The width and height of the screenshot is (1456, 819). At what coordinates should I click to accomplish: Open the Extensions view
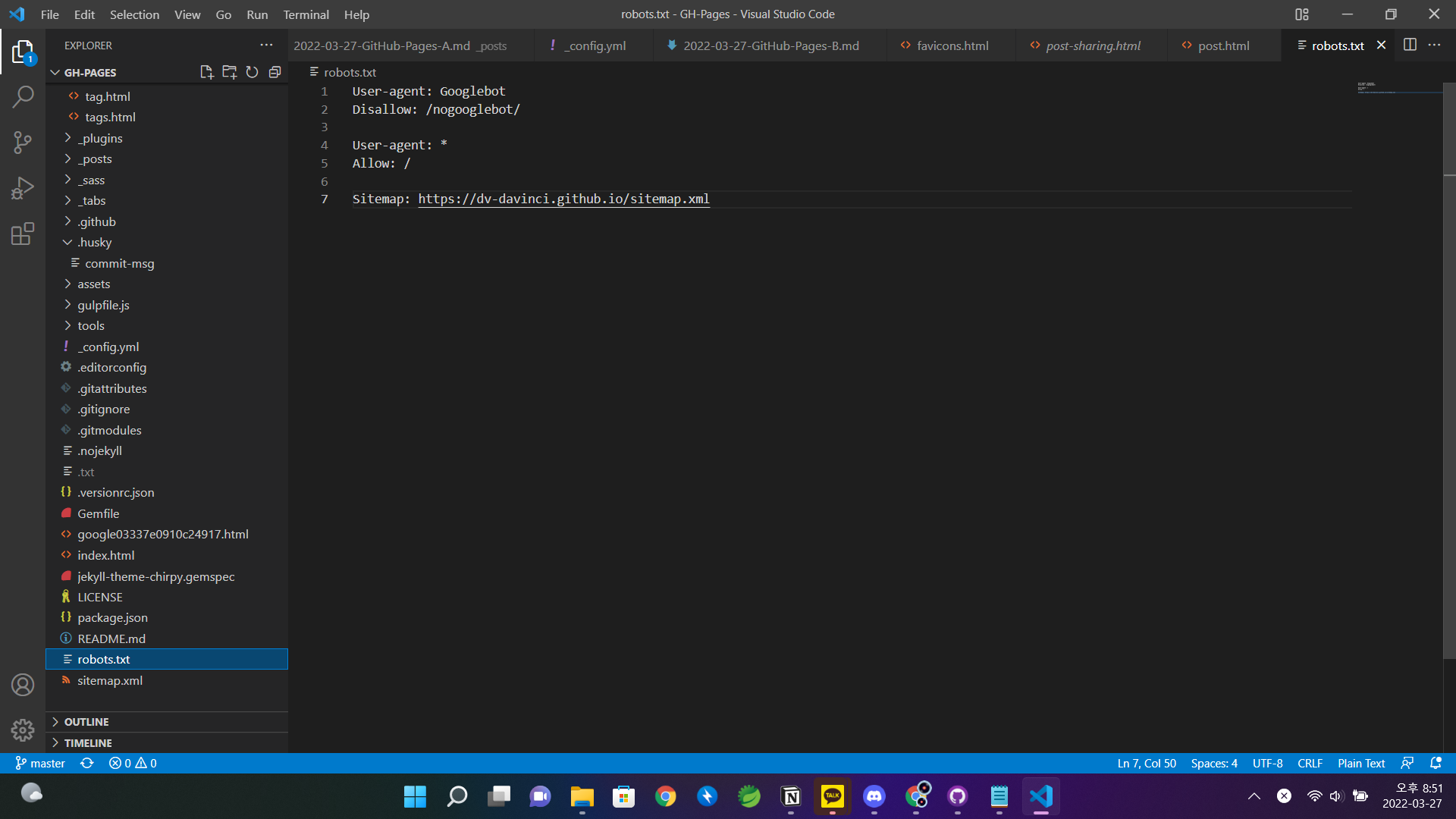tap(23, 234)
